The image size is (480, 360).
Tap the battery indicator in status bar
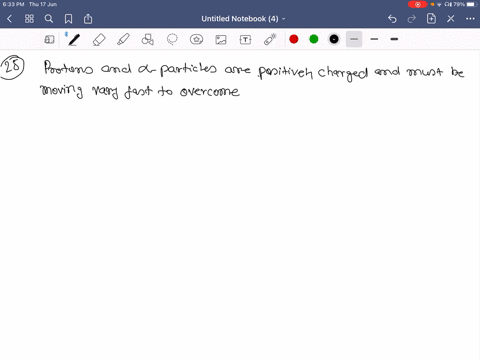472,4
